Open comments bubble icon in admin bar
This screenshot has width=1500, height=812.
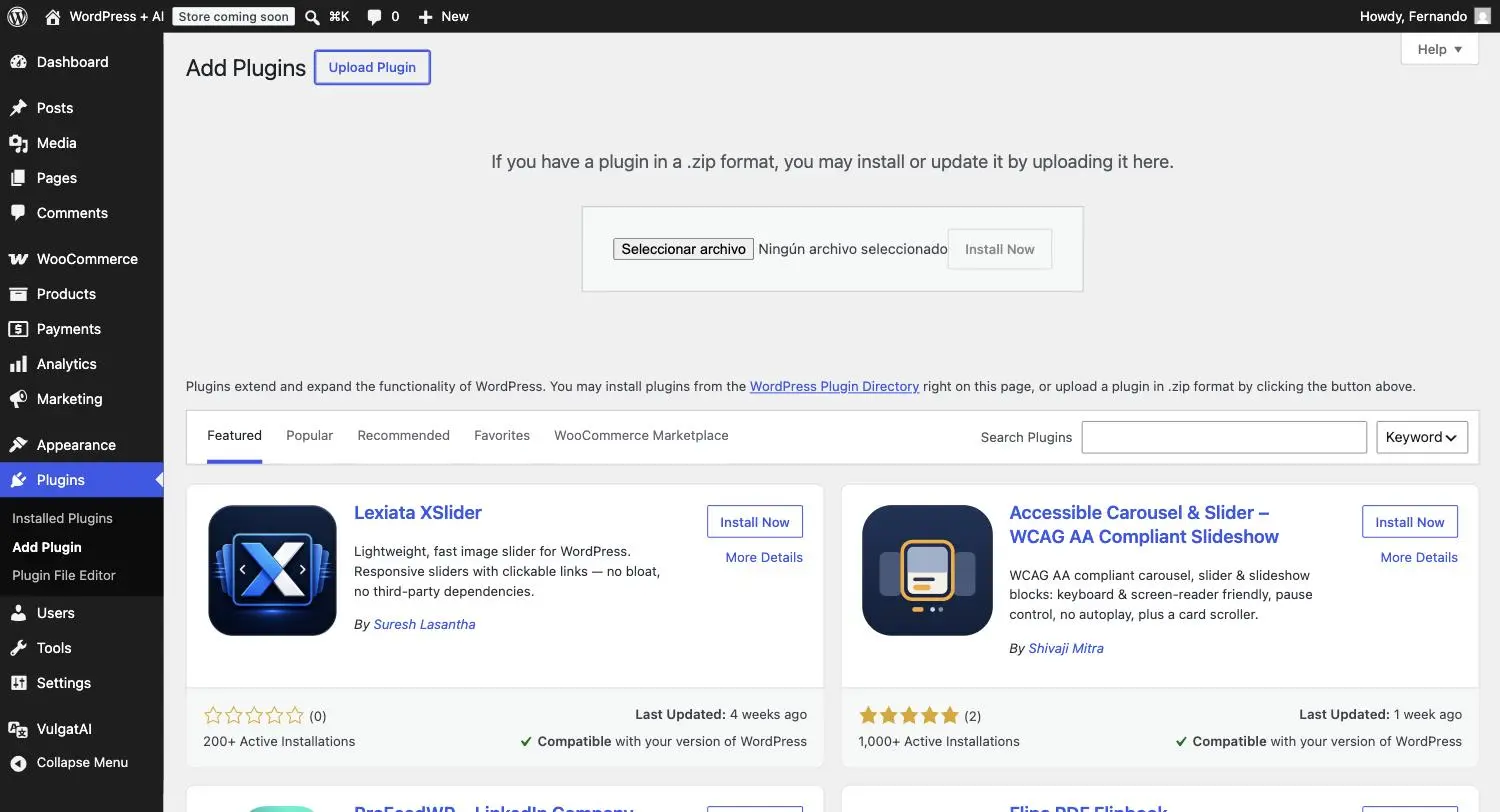pos(374,17)
